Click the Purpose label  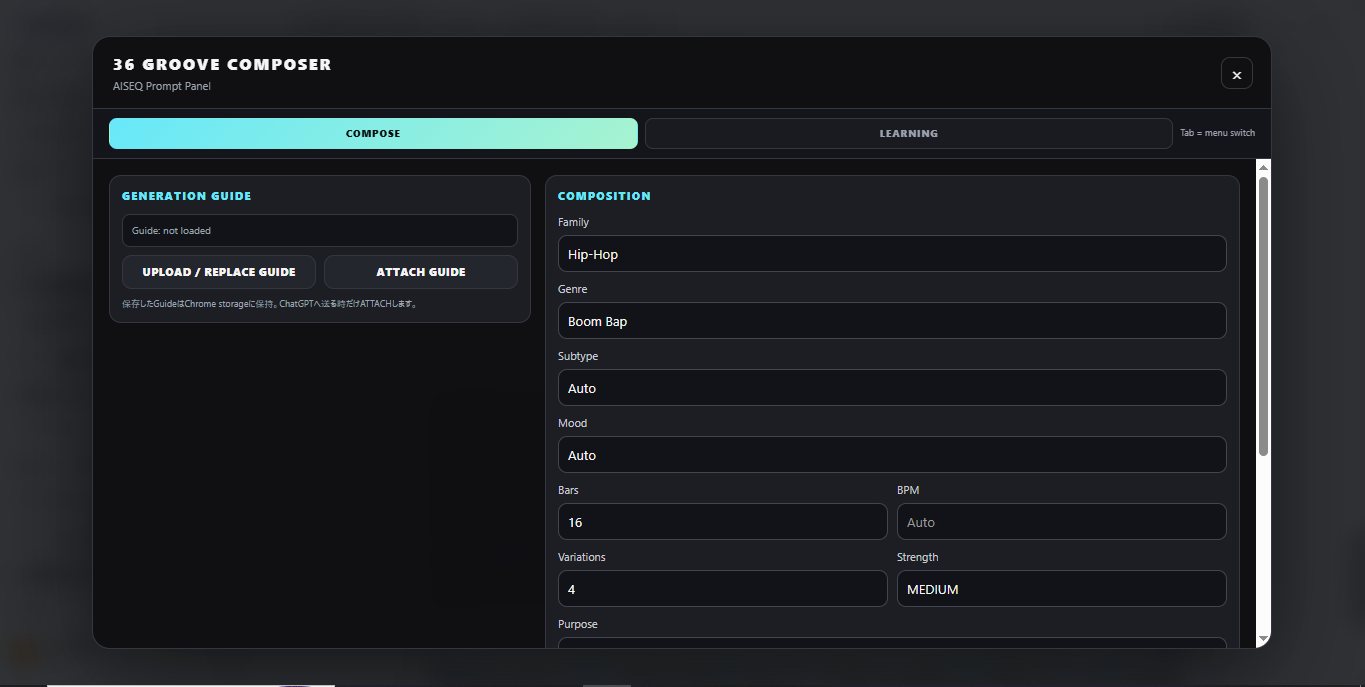click(x=578, y=624)
